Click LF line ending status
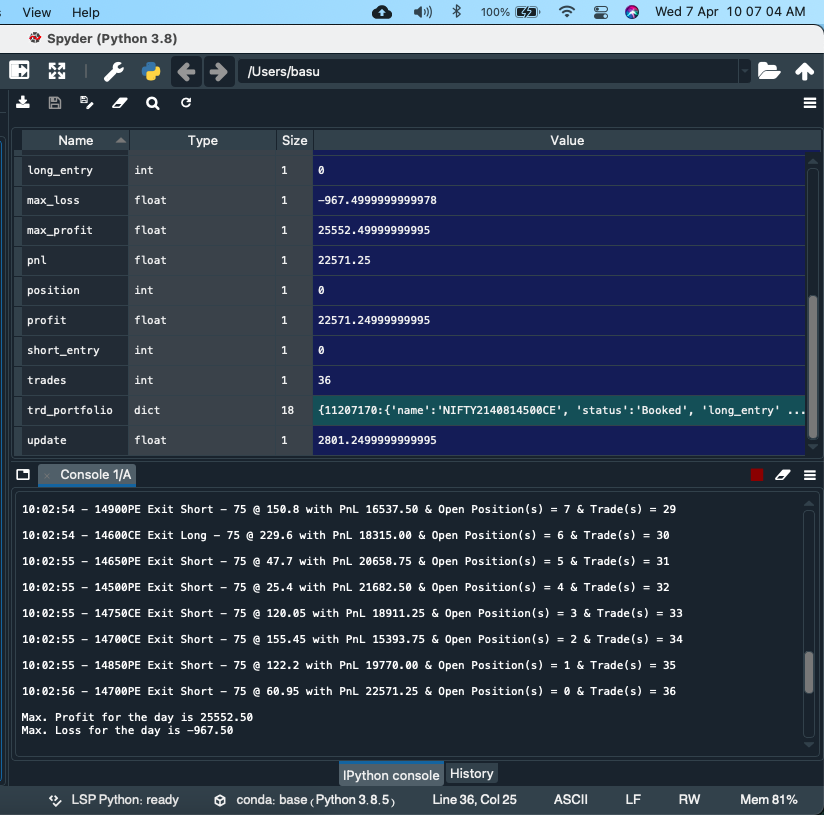824x815 pixels. pos(633,800)
